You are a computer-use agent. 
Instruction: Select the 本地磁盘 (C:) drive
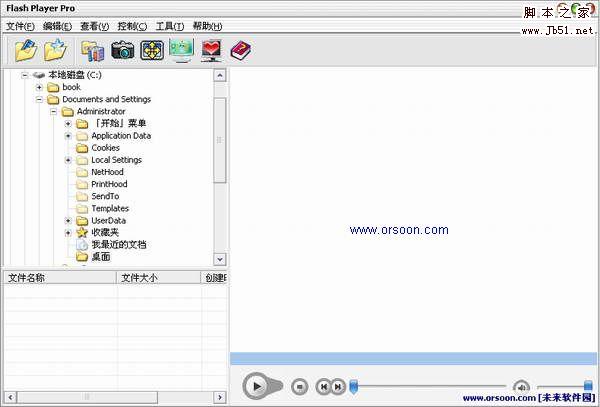(75, 75)
